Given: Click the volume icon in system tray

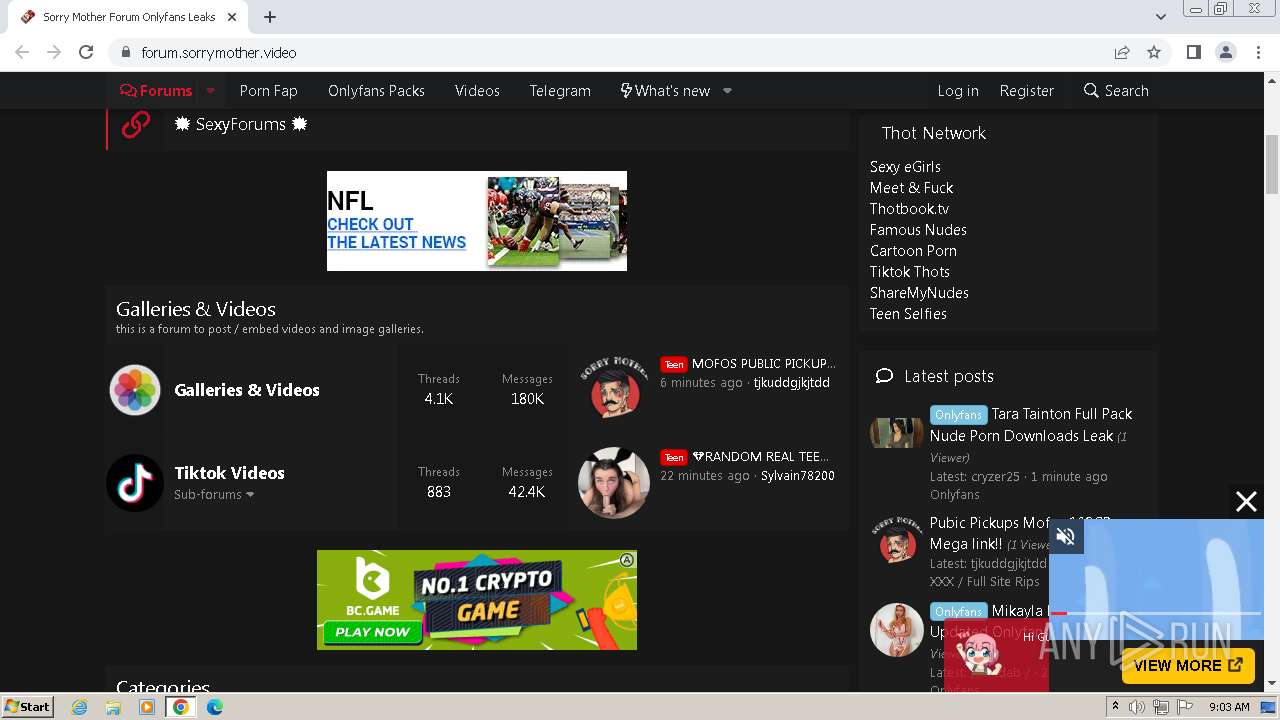Looking at the screenshot, I should 1137,707.
